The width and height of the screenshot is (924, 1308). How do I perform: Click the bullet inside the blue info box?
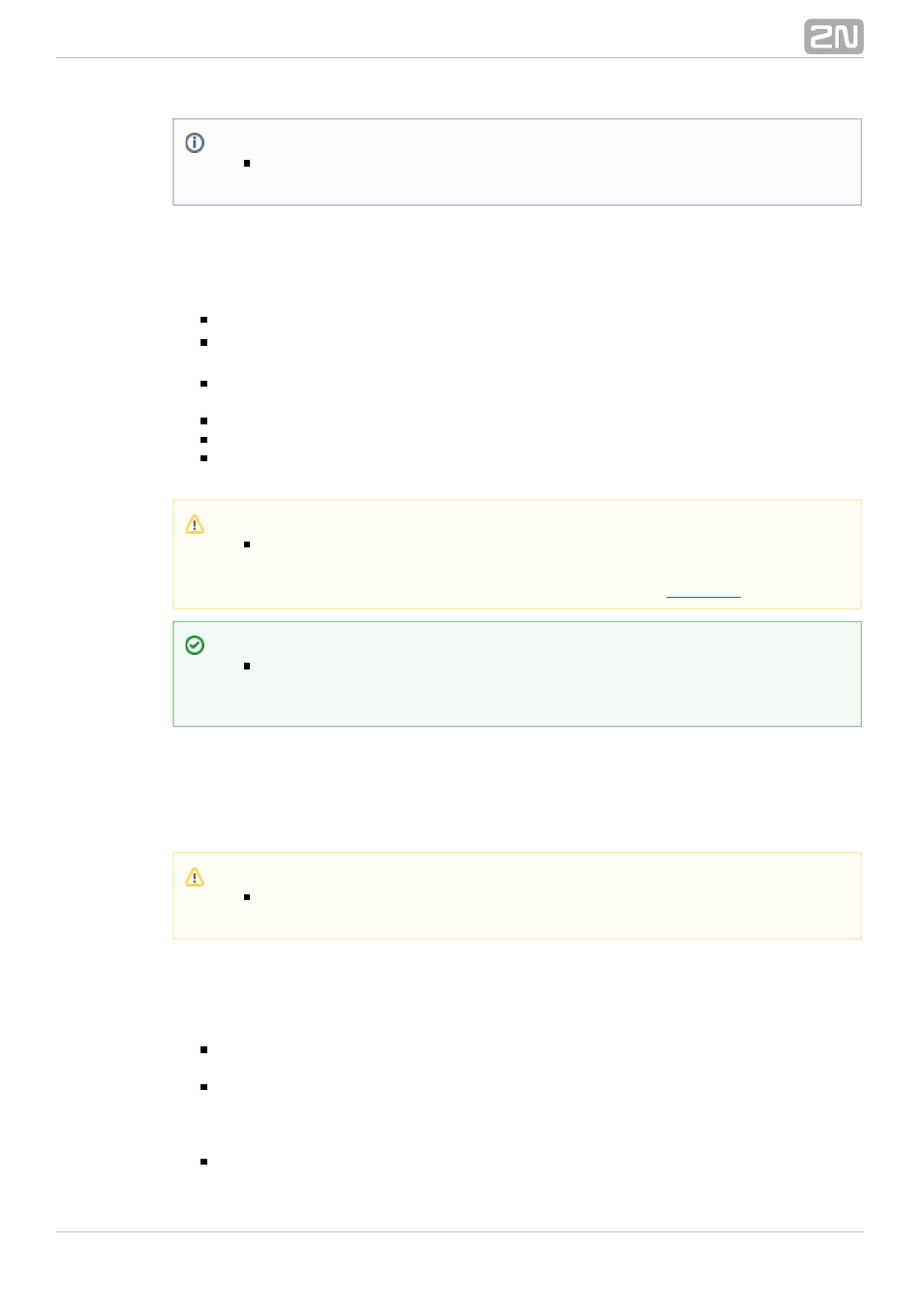pos(247,164)
